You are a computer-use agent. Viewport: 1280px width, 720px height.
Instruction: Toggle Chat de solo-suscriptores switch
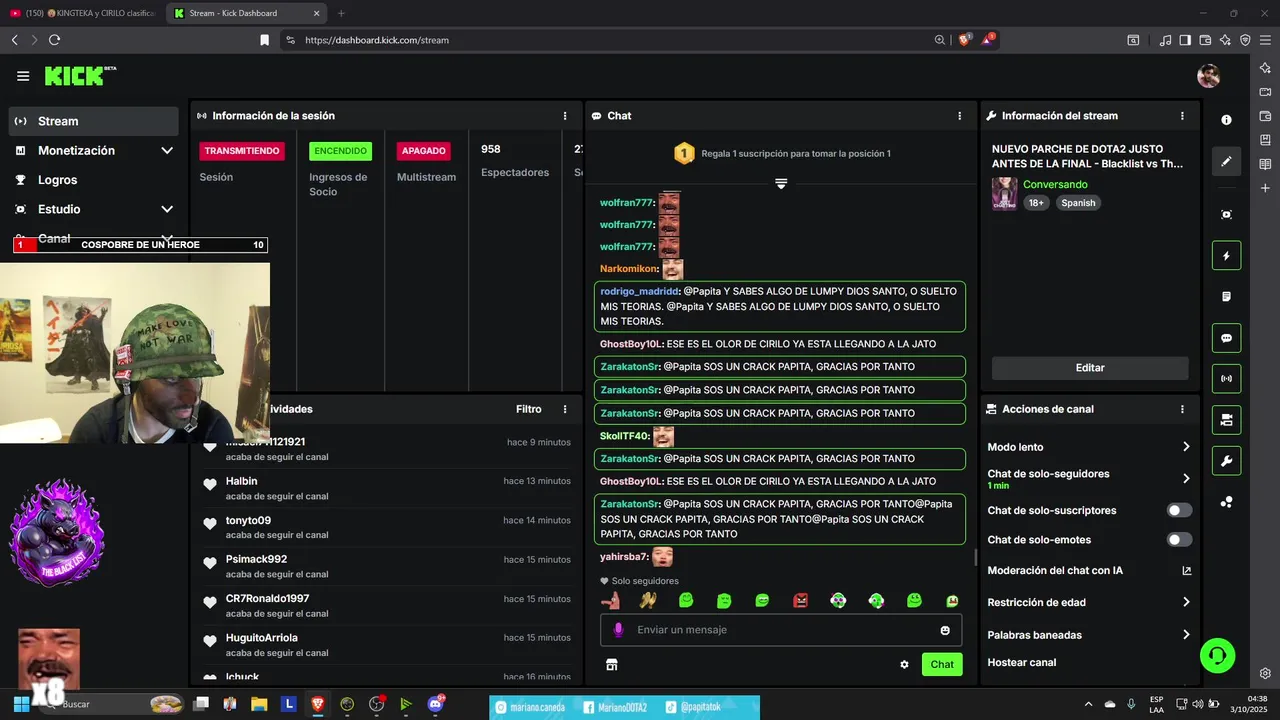1180,510
